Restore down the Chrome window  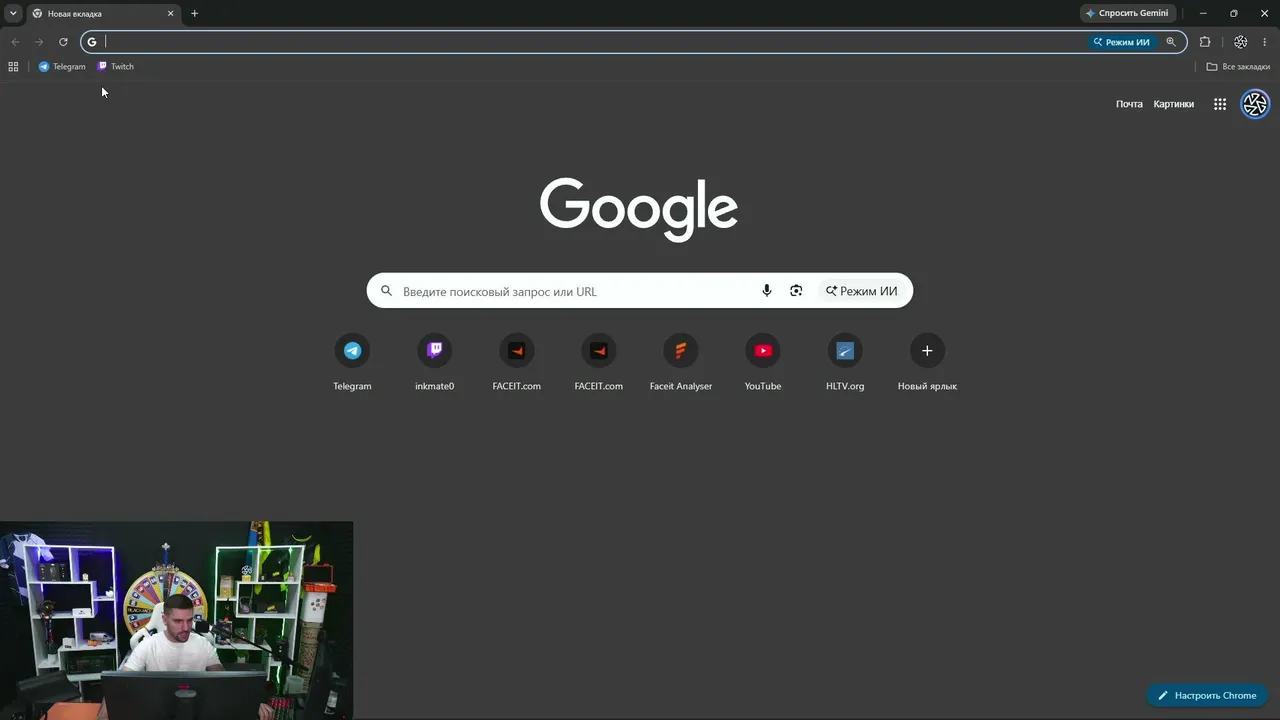[1234, 13]
